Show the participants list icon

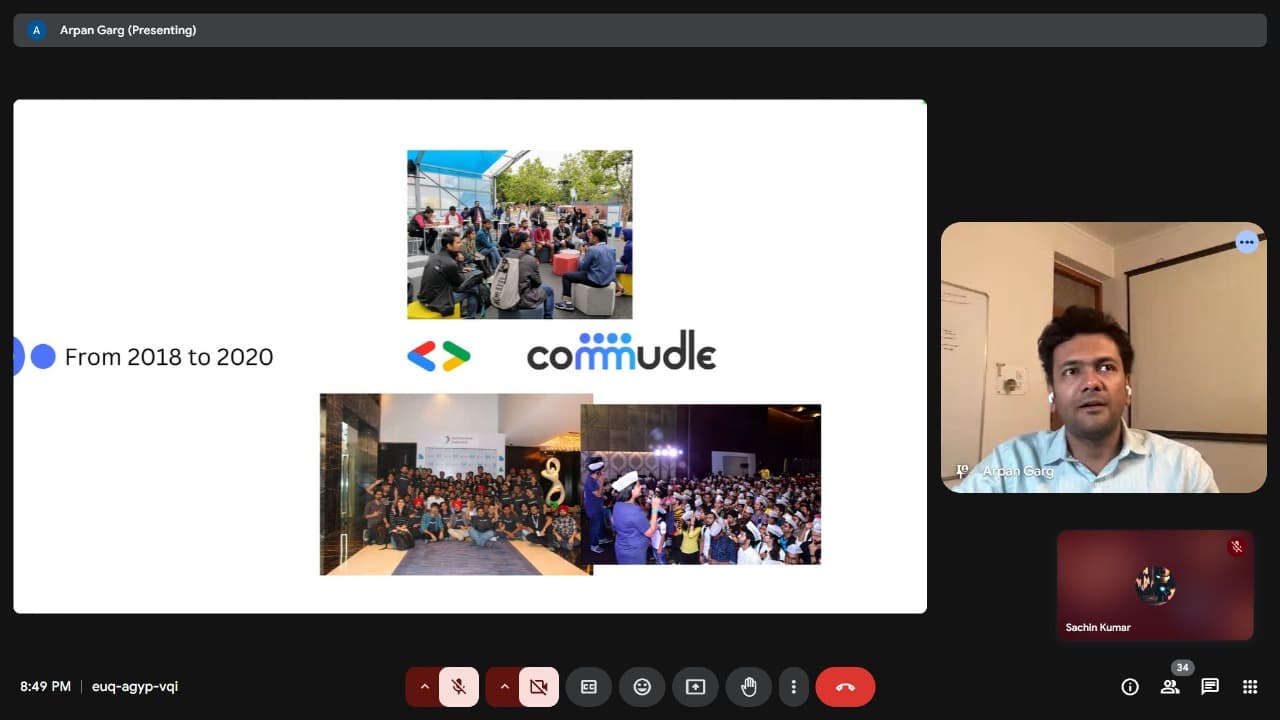pyautogui.click(x=1169, y=687)
